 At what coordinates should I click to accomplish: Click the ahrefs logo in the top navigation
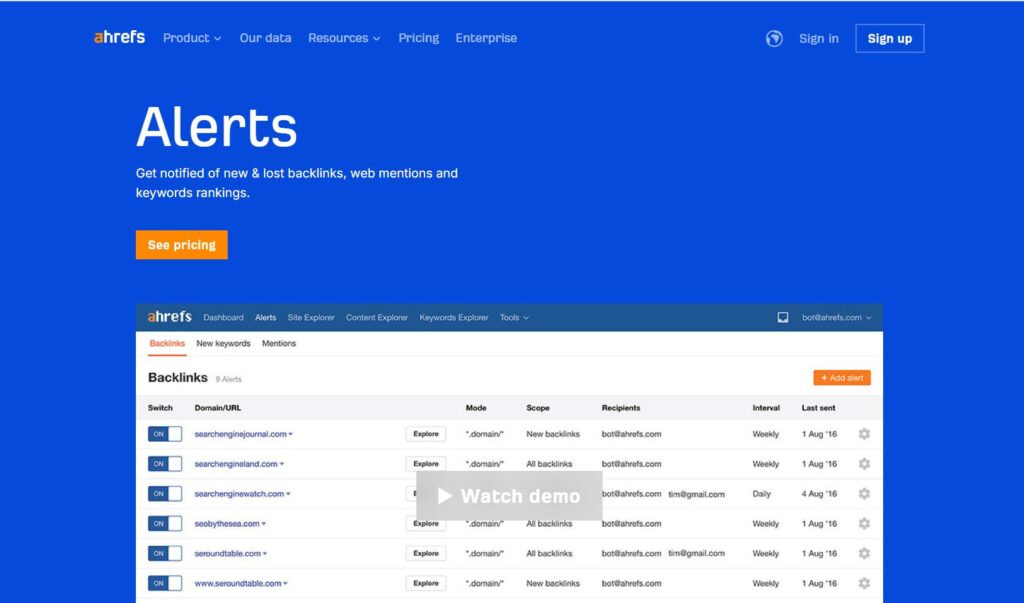[119, 38]
